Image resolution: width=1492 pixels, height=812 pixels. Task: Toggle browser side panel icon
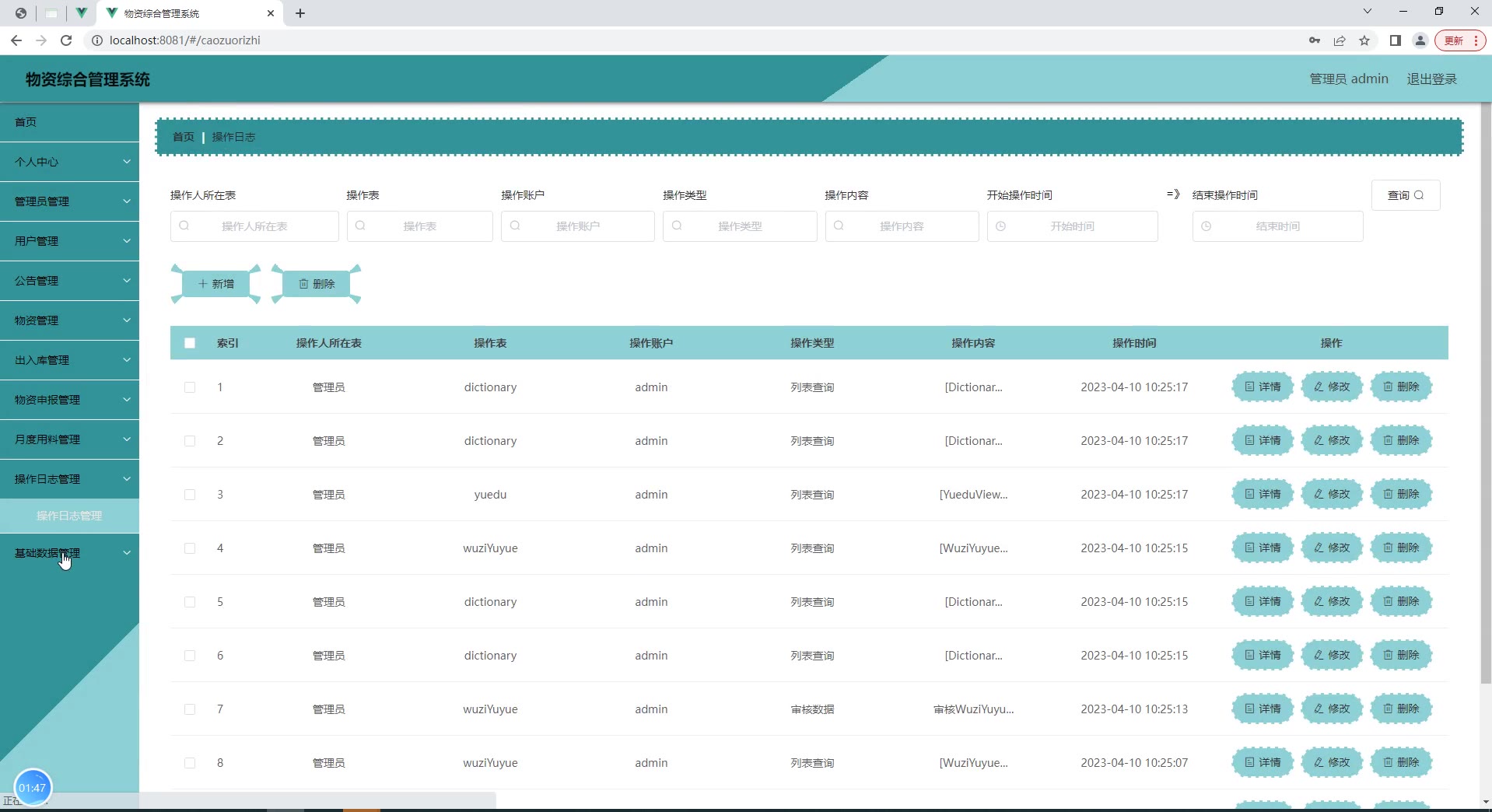pyautogui.click(x=1396, y=40)
